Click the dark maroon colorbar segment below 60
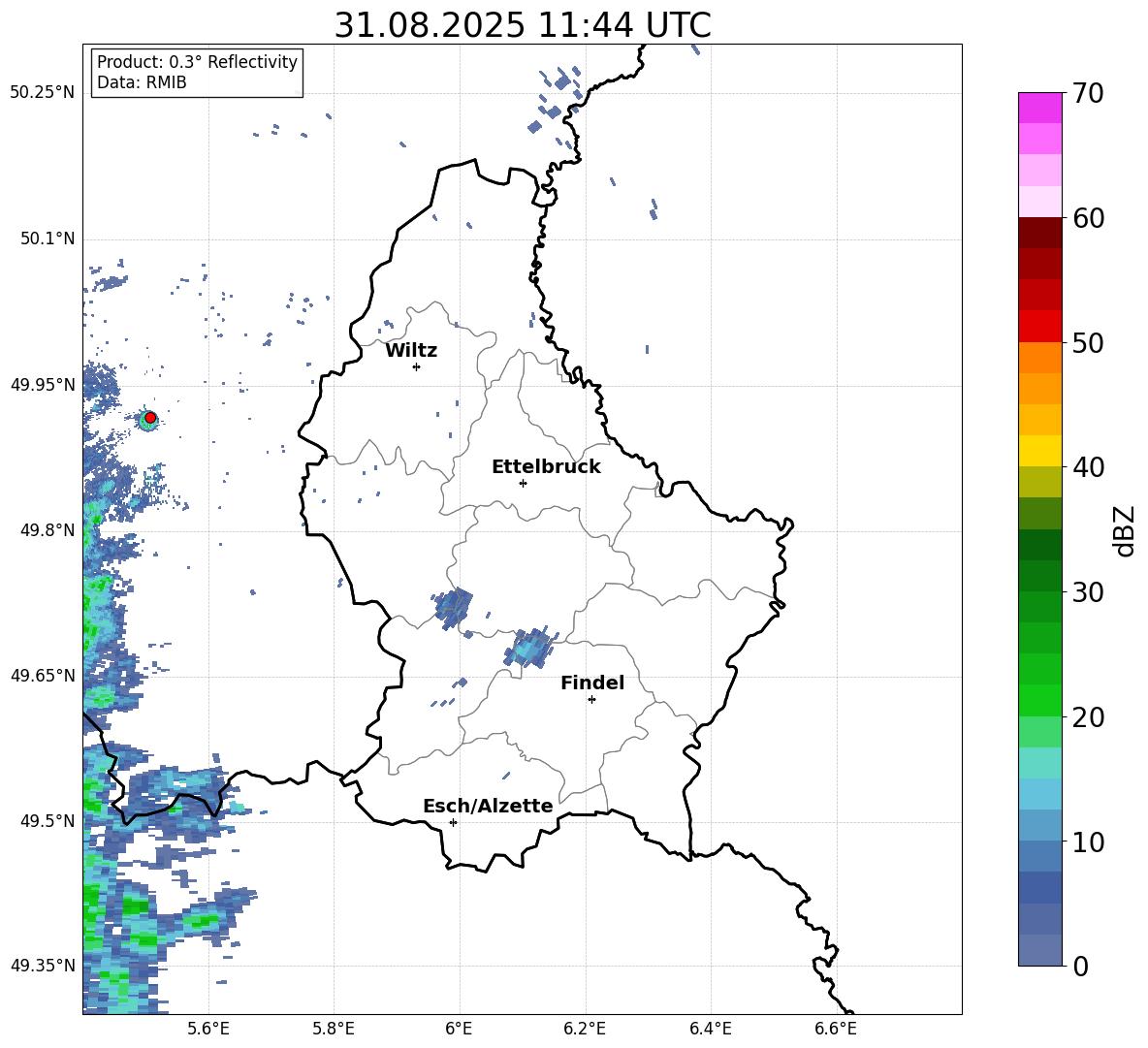1148x1048 pixels. tap(1039, 233)
